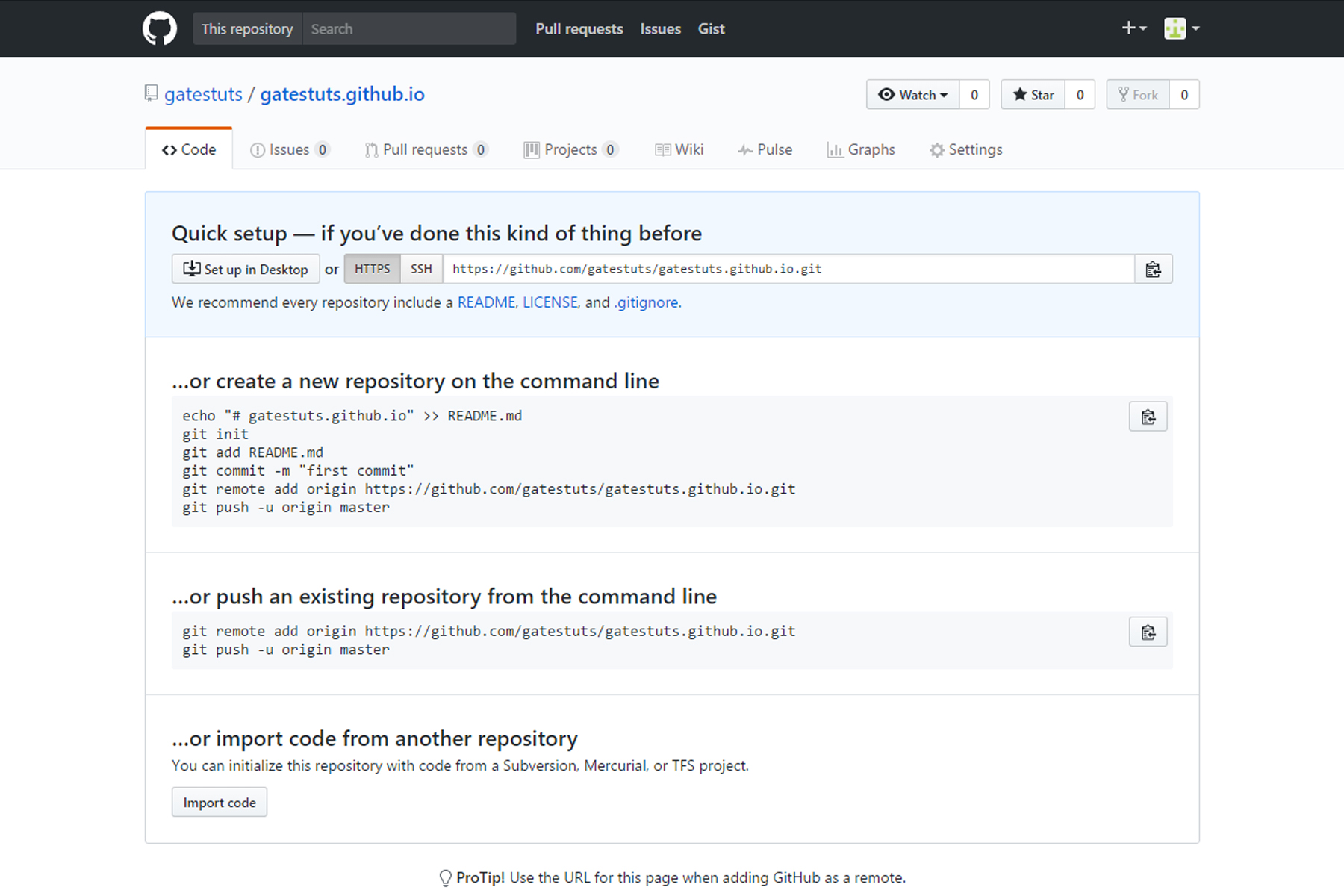
Task: Click the "git init" command line
Action: coord(215,435)
